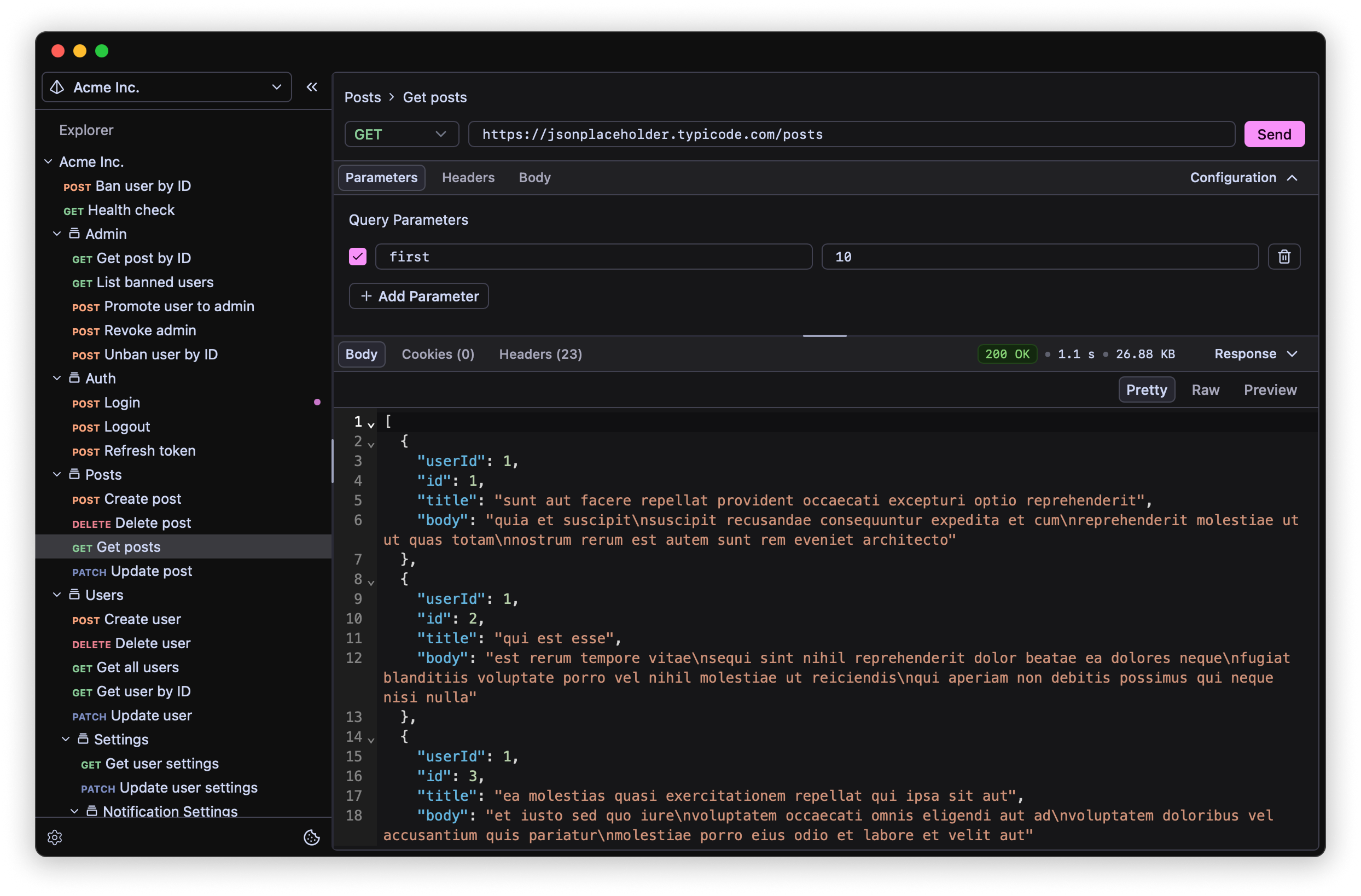This screenshot has height=896, width=1361.
Task: Collapse the Auth folder chevron
Action: tap(56, 379)
